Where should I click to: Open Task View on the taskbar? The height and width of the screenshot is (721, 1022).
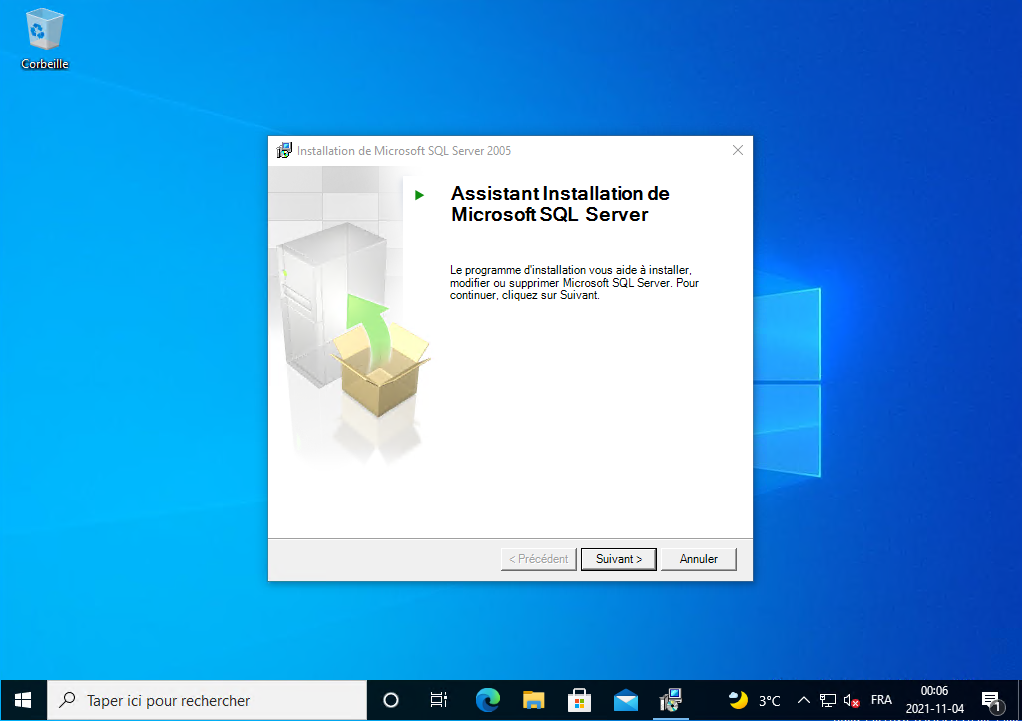click(438, 700)
